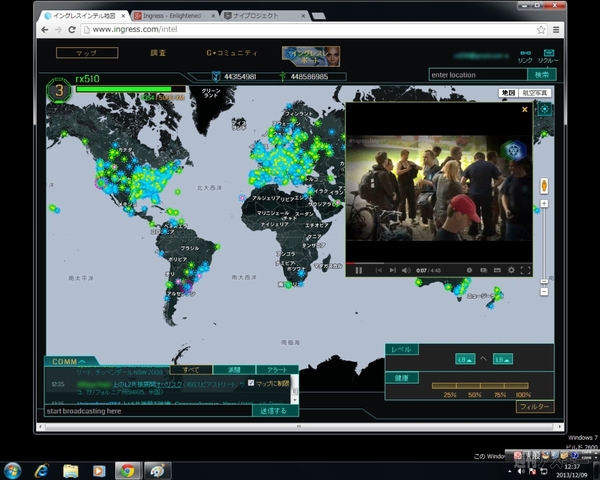Pause the Ingress Report video

(358, 270)
